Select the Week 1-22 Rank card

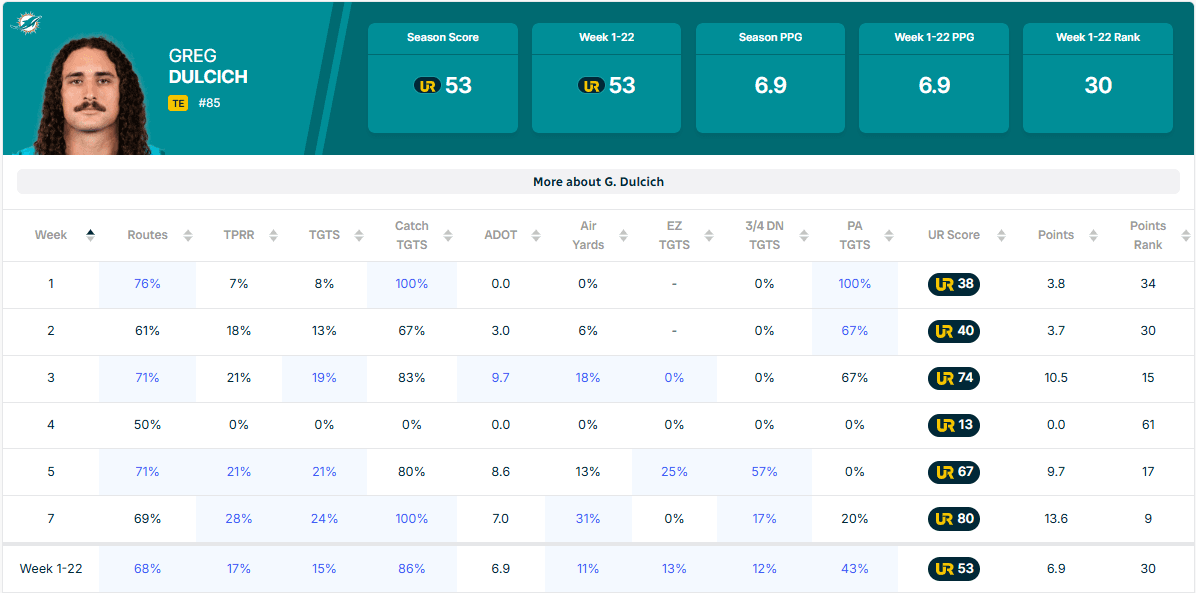click(1098, 78)
